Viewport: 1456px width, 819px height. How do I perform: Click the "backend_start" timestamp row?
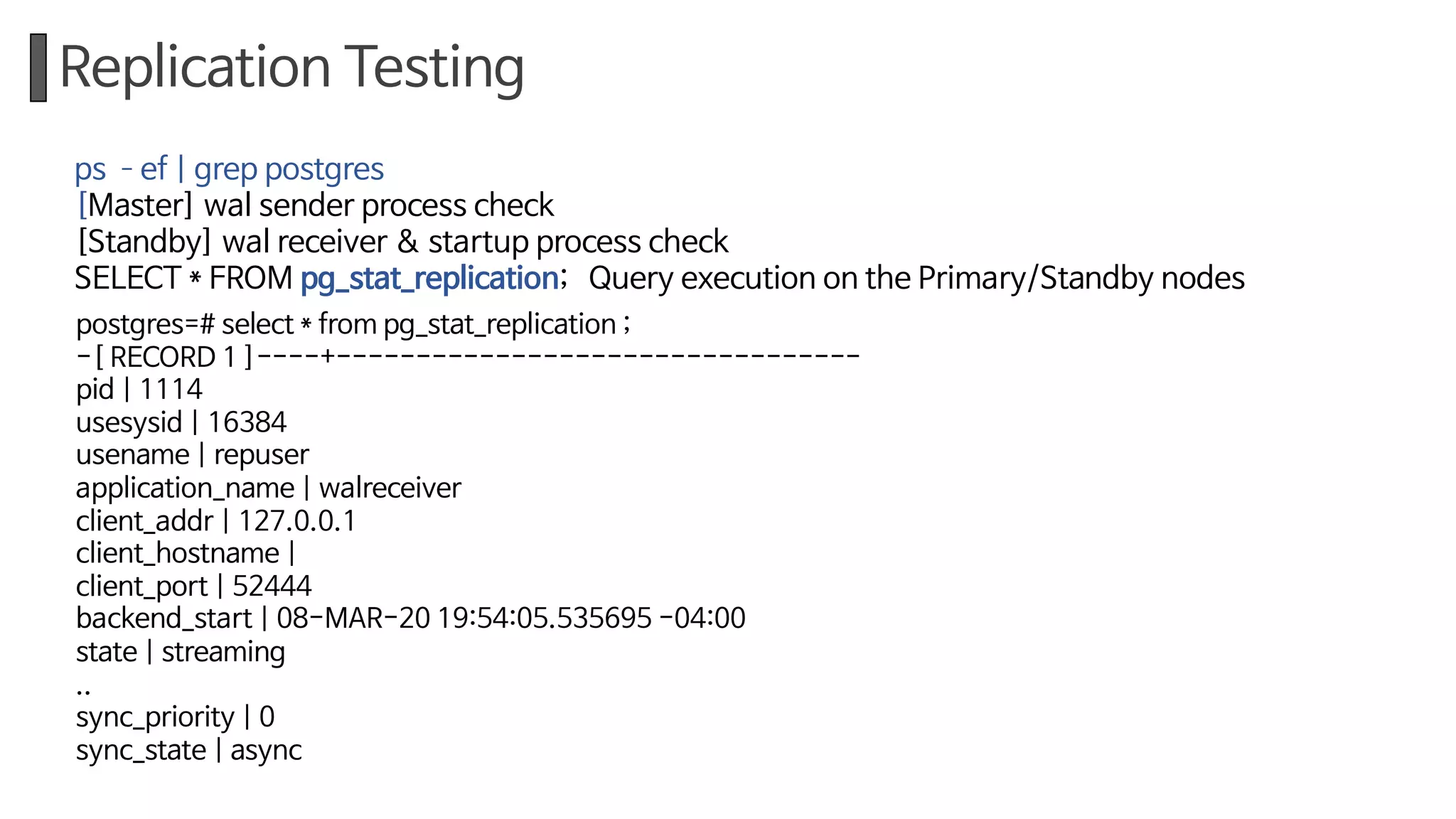click(410, 619)
